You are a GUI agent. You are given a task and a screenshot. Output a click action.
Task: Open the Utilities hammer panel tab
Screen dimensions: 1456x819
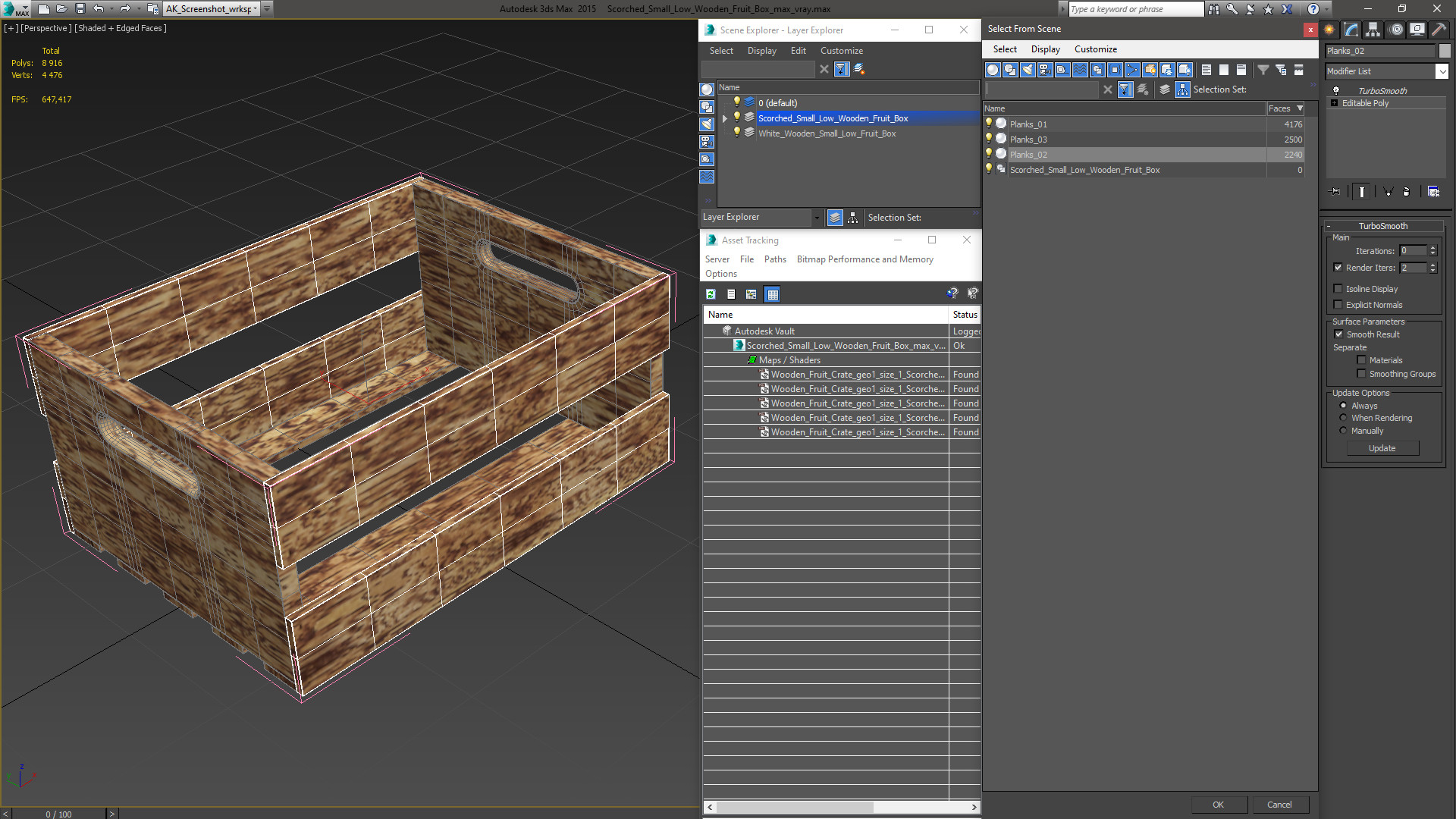(1439, 30)
